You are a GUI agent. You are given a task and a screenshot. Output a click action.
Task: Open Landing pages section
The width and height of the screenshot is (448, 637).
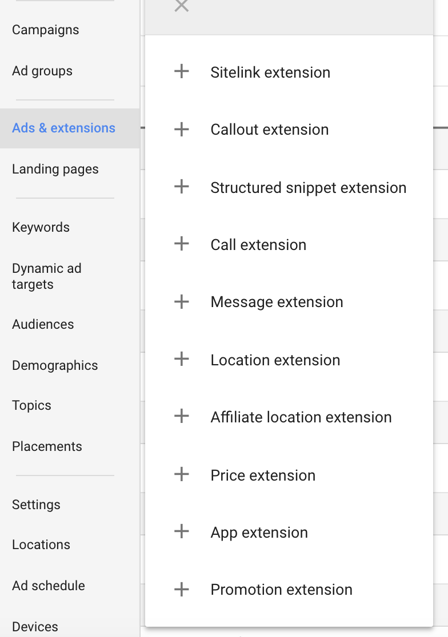click(x=55, y=169)
